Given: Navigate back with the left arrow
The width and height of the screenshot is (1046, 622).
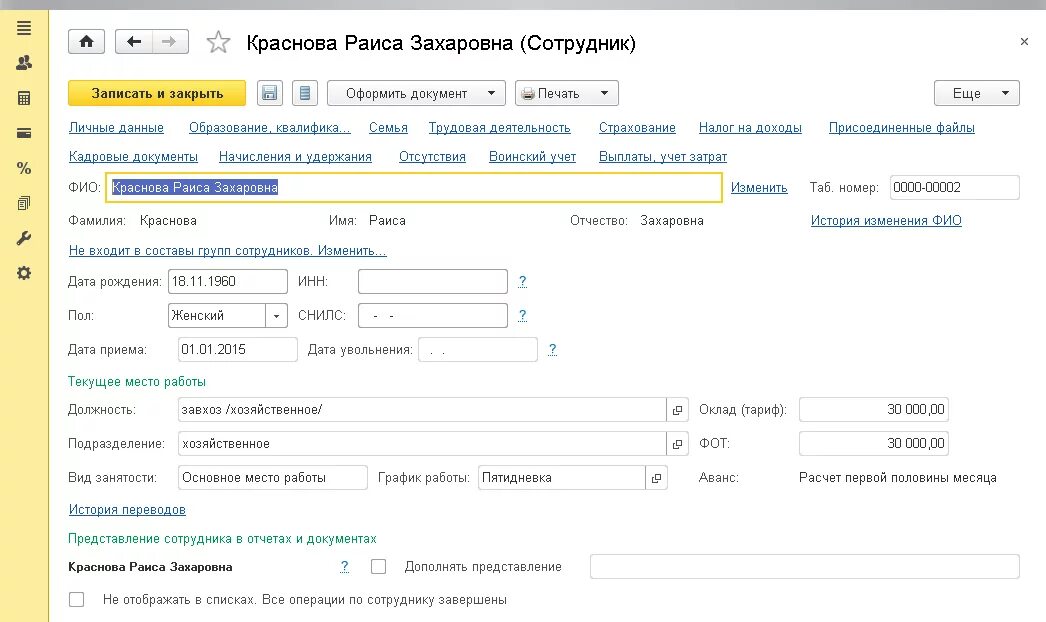Looking at the screenshot, I should pos(134,42).
